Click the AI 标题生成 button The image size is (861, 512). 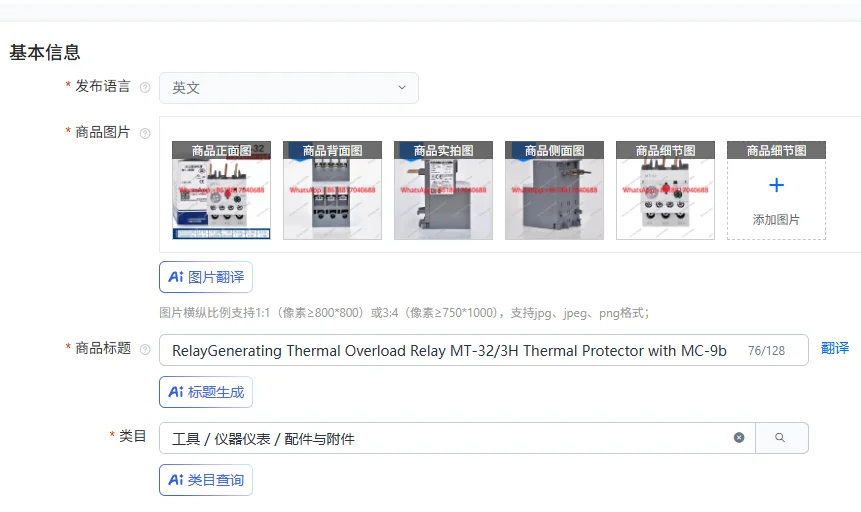point(206,392)
